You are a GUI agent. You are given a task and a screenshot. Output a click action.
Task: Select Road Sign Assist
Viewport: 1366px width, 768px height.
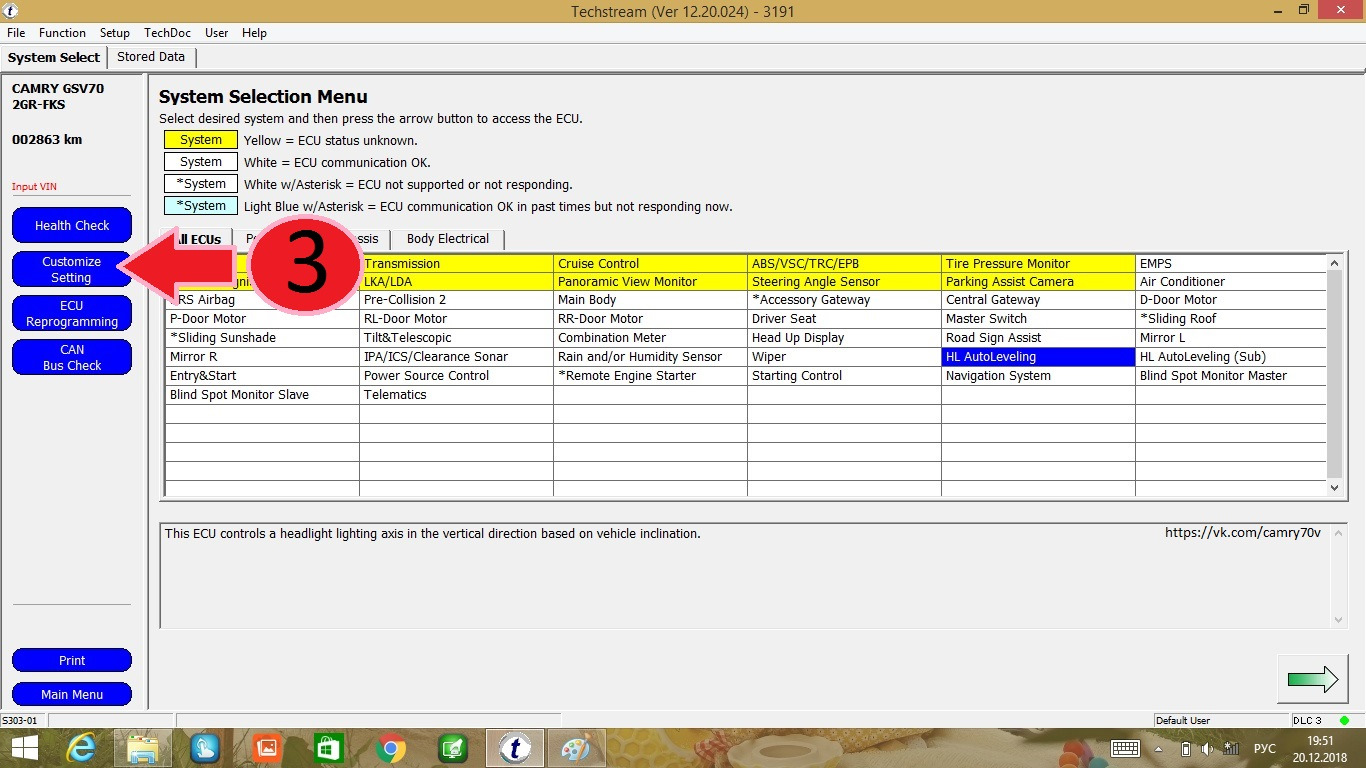1038,338
